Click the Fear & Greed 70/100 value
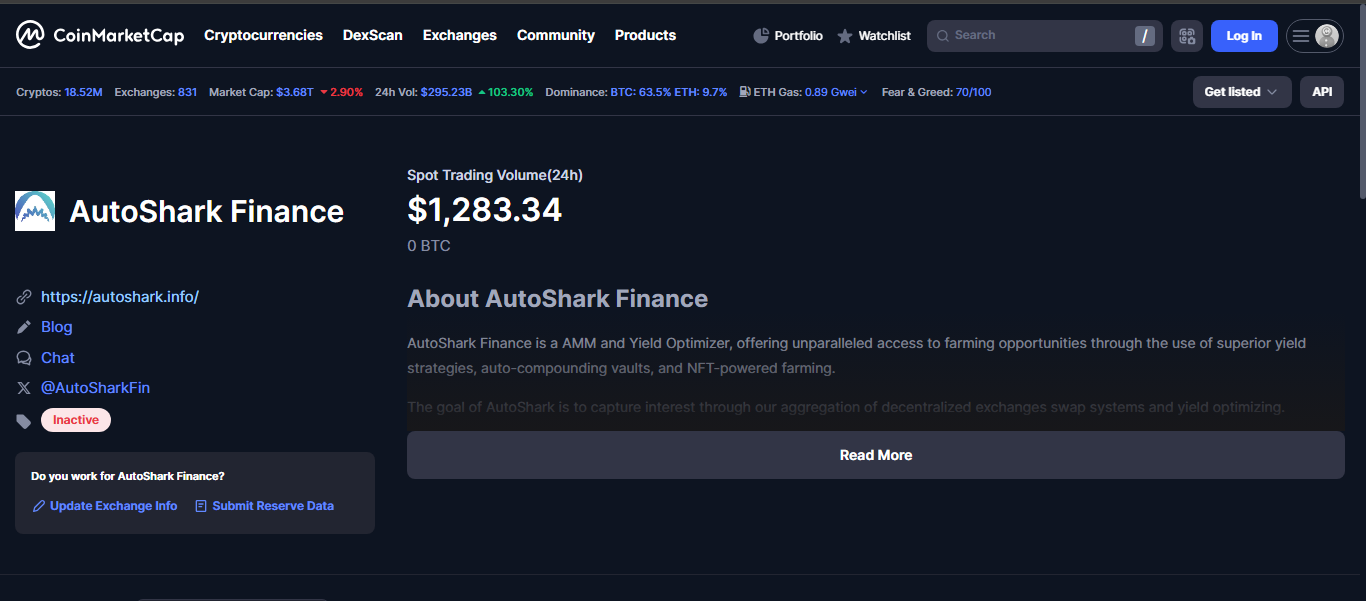The height and width of the screenshot is (601, 1366). [974, 92]
